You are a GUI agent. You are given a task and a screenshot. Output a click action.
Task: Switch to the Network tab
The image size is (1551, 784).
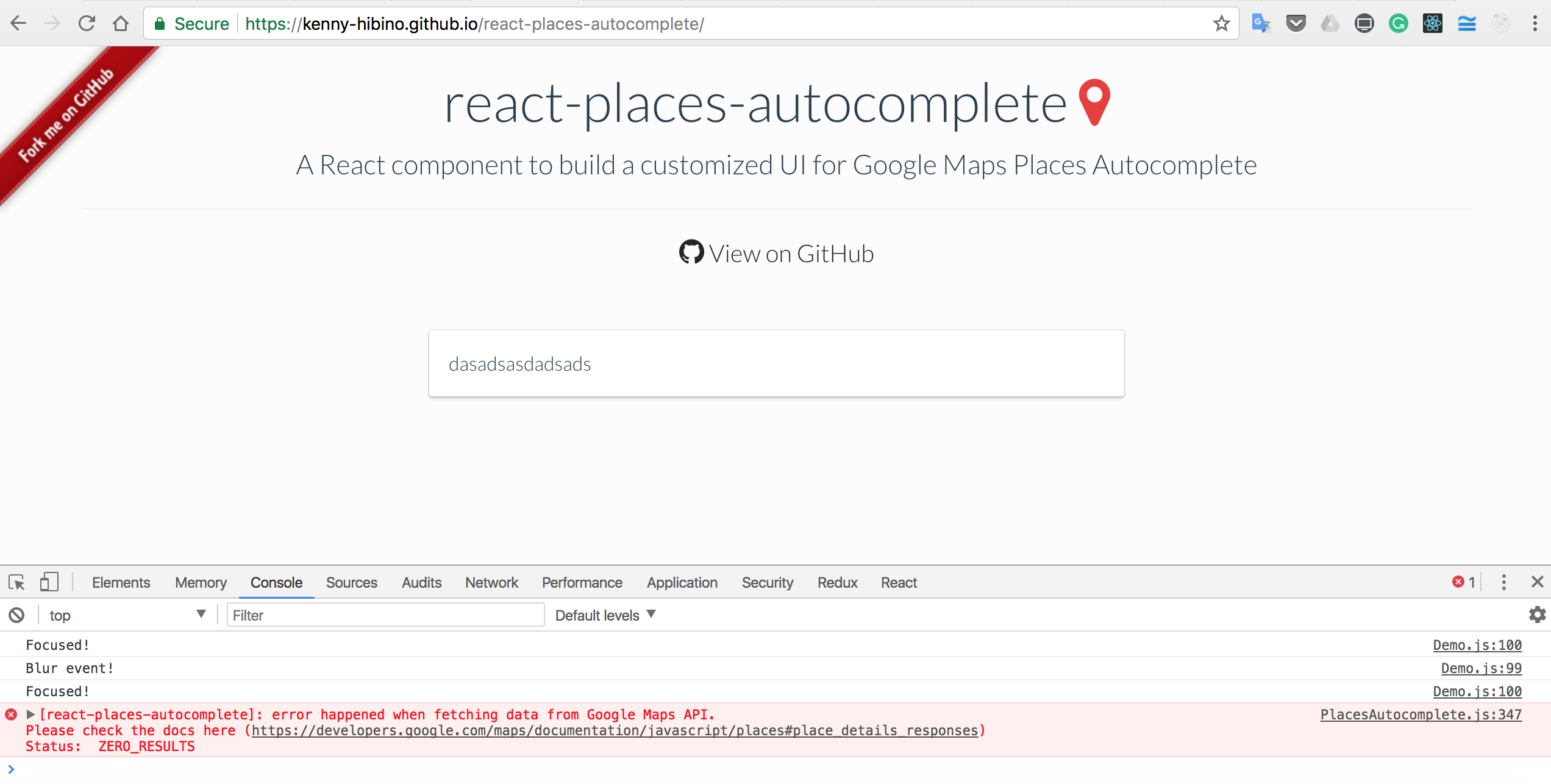491,582
